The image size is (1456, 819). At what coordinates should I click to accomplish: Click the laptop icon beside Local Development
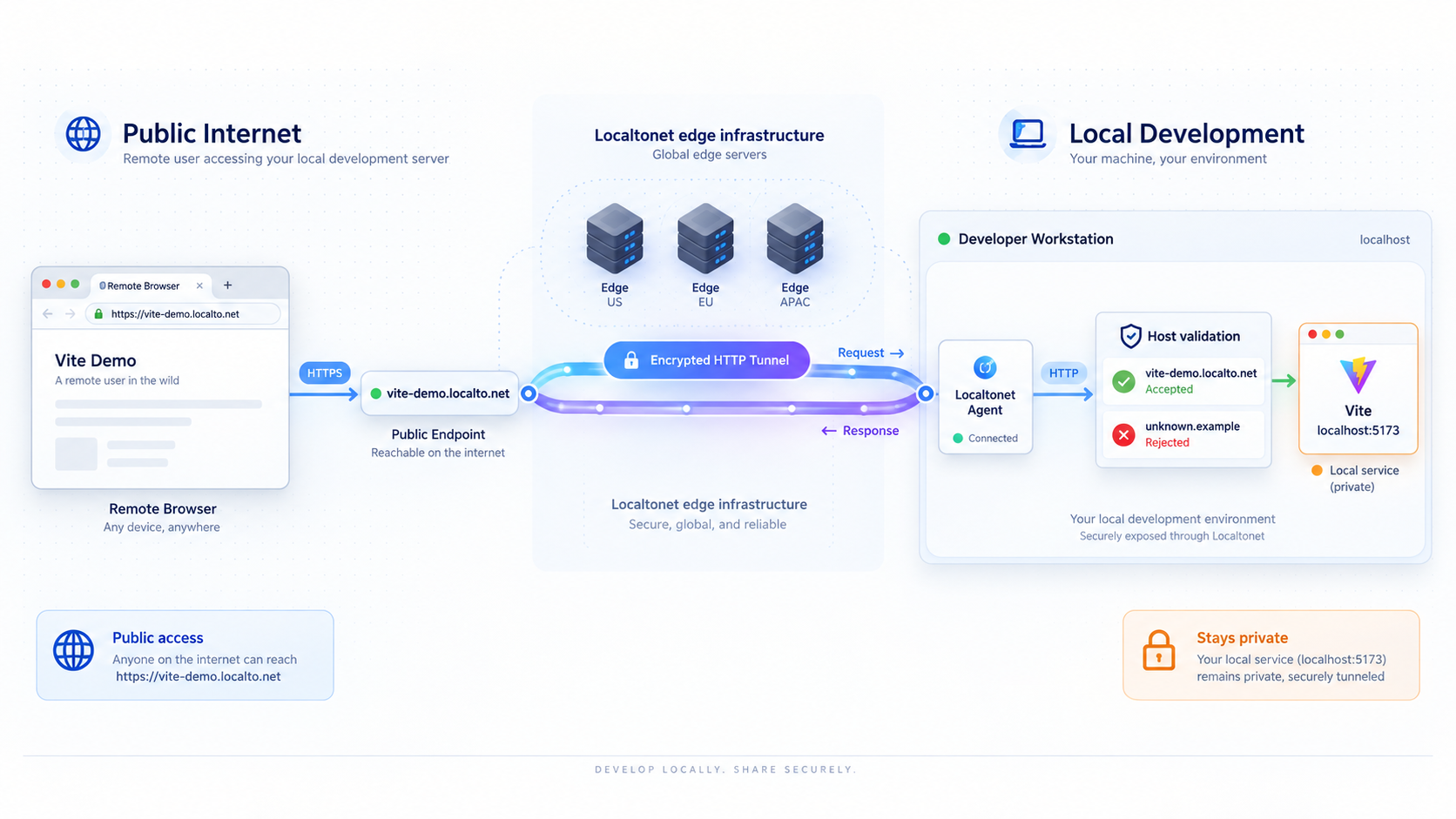[1028, 134]
